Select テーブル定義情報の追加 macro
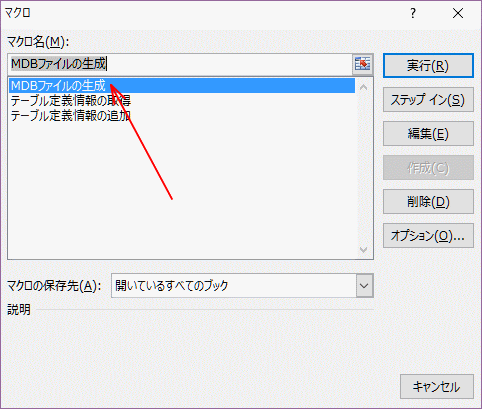The height and width of the screenshot is (409, 482). [182, 116]
